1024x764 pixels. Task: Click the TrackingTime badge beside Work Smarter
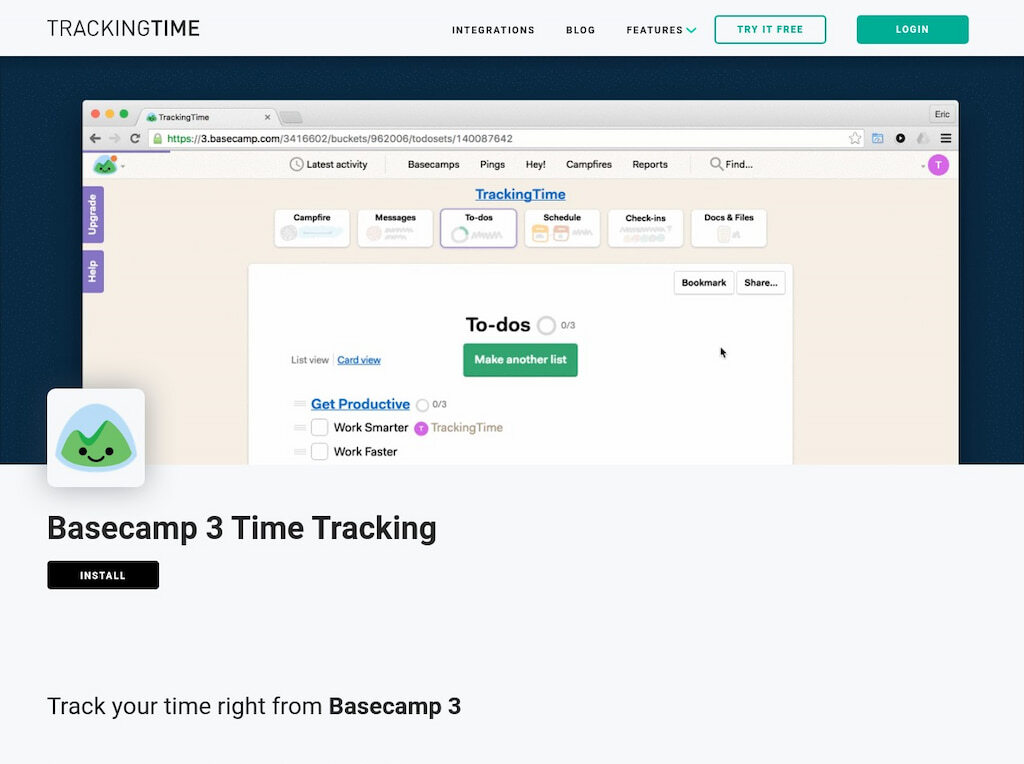(x=459, y=428)
